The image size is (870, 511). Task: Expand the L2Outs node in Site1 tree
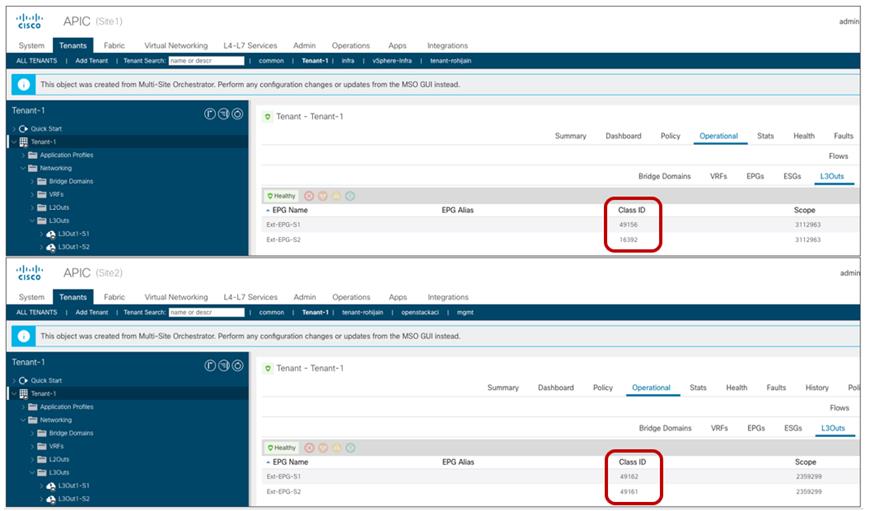[x=32, y=208]
